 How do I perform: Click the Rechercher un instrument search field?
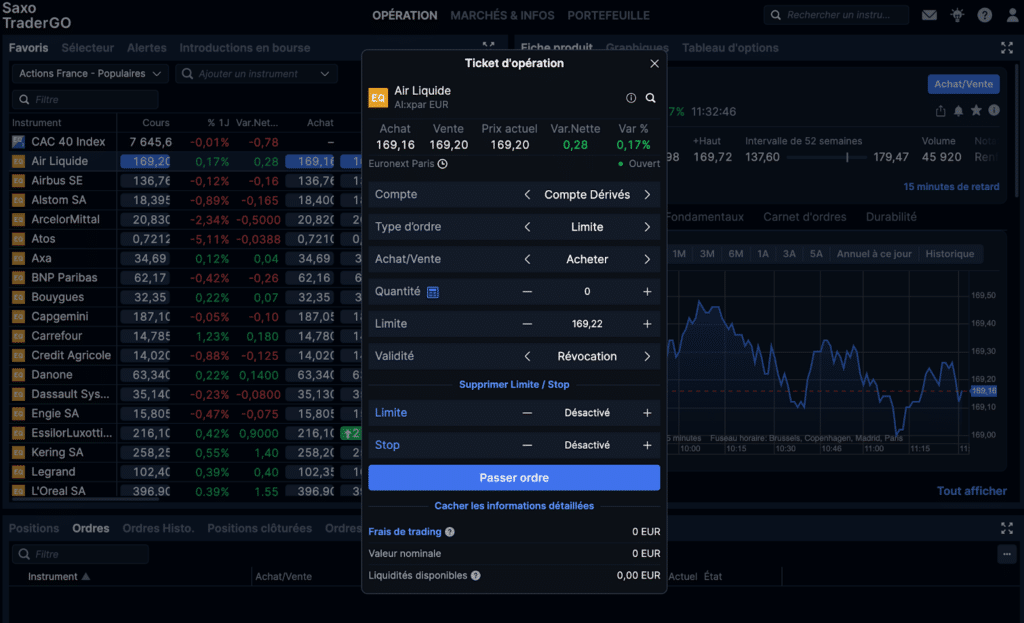(837, 15)
